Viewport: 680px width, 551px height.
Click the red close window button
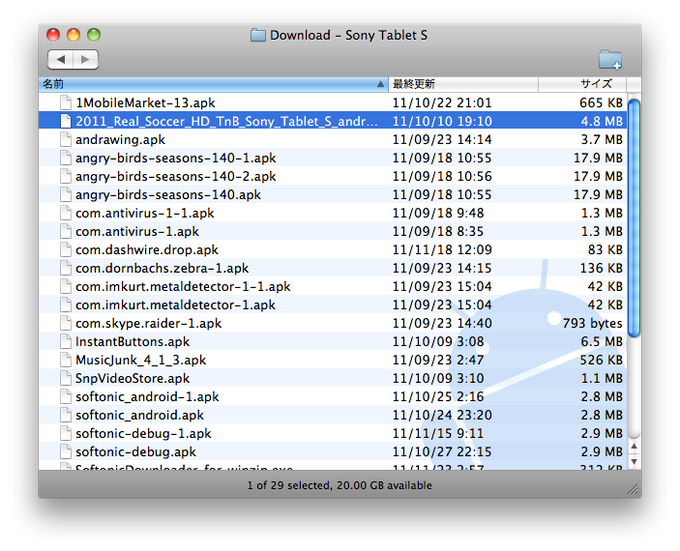53,35
